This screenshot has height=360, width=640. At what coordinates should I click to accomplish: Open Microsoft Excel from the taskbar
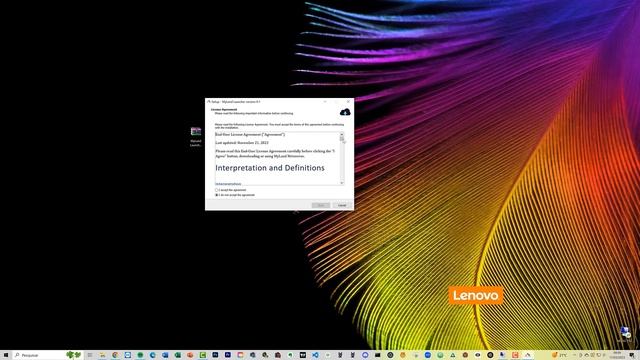(178, 355)
